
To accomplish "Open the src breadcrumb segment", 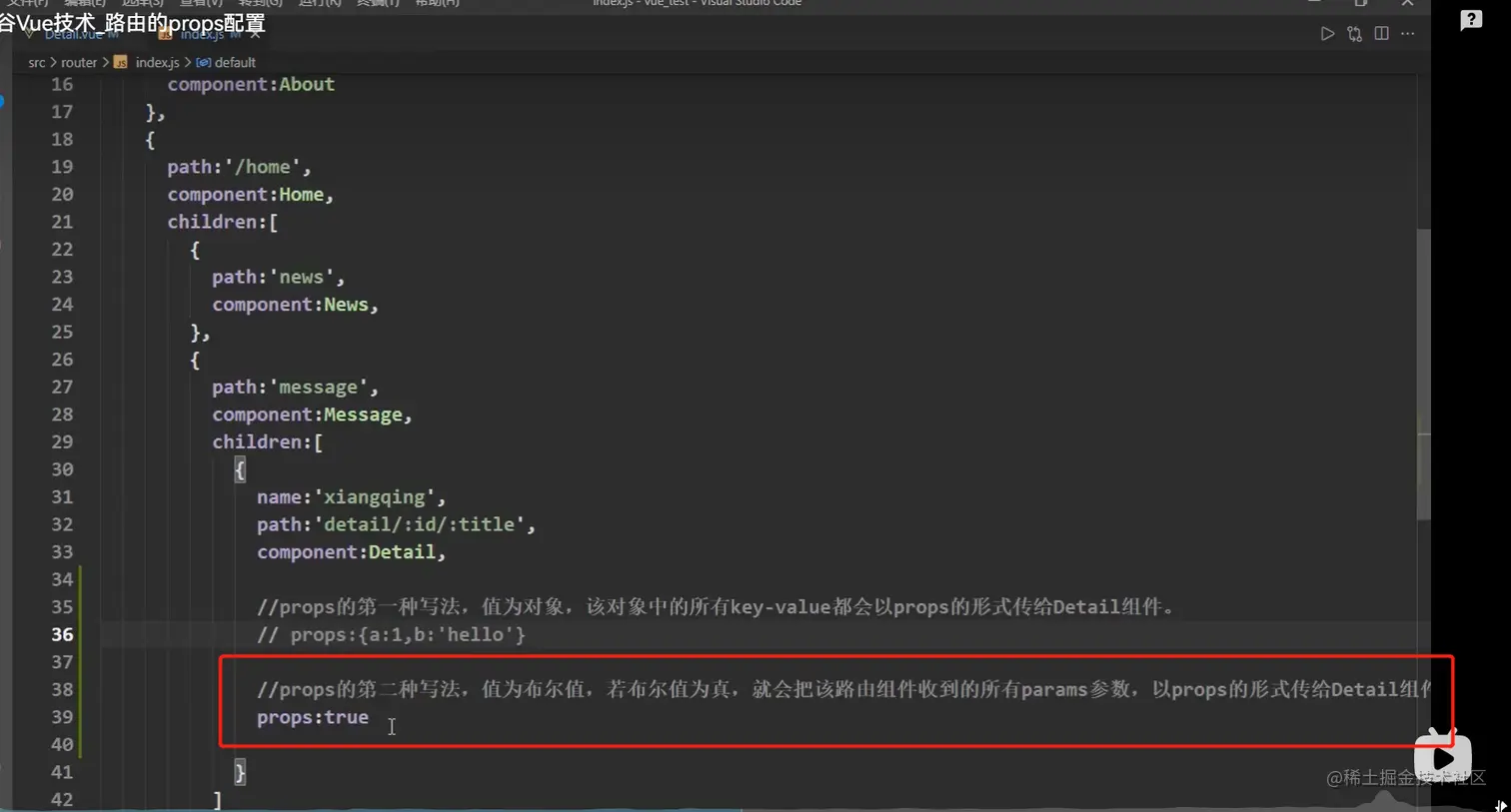I will click(37, 62).
